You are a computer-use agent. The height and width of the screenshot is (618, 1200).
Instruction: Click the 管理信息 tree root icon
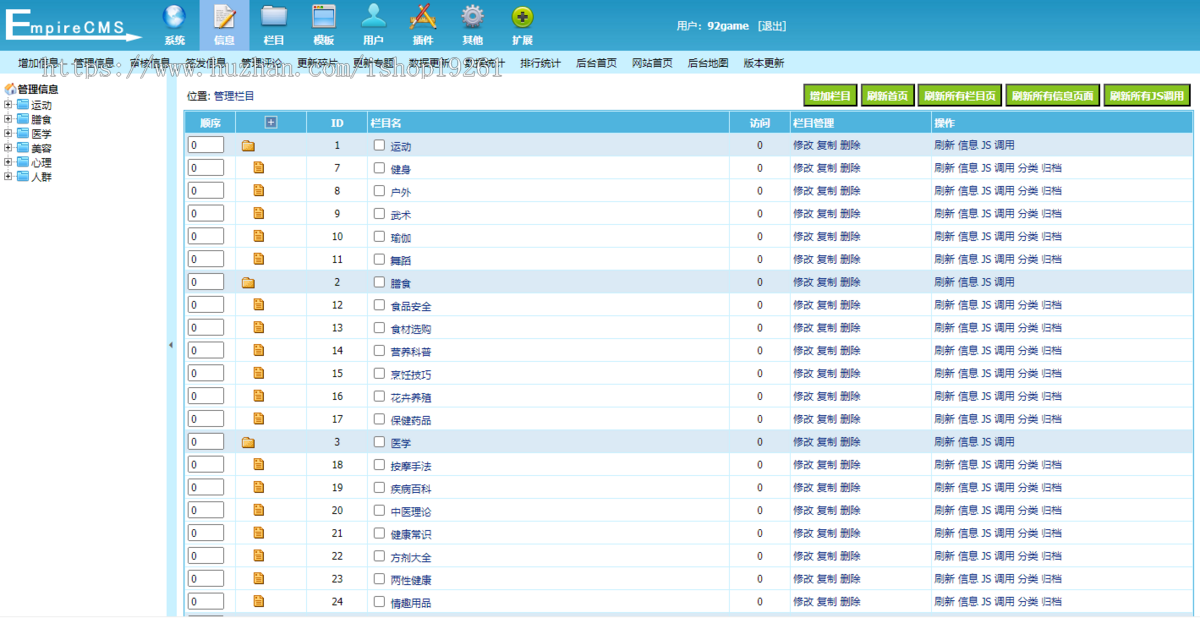pos(10,89)
